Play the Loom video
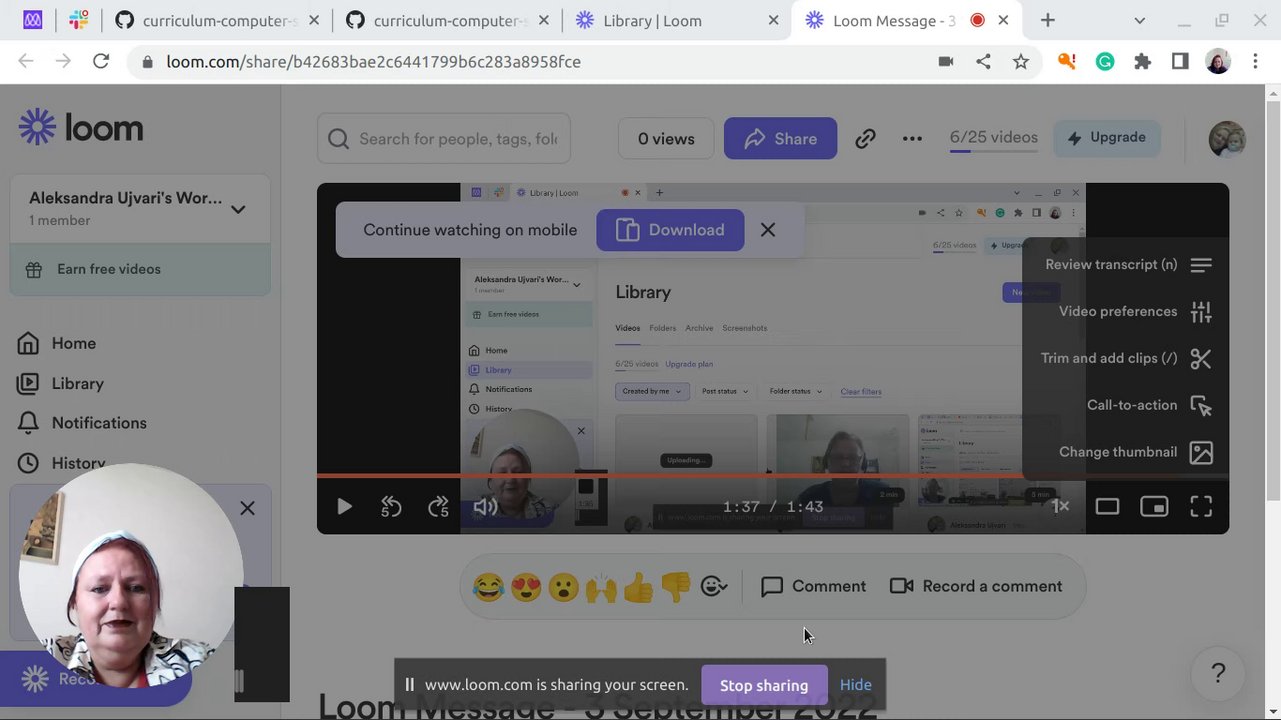This screenshot has height=720, width=1281. (x=344, y=507)
